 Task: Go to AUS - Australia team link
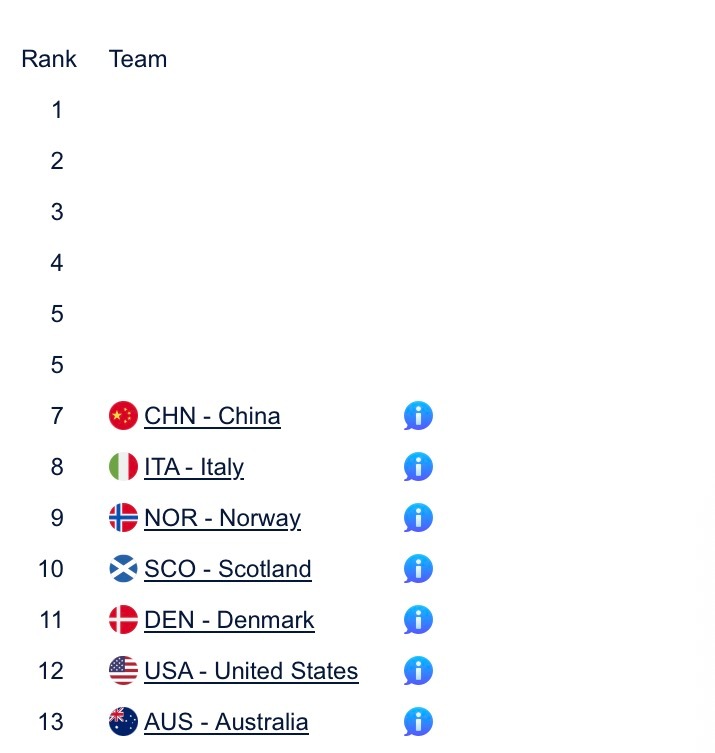click(x=226, y=722)
